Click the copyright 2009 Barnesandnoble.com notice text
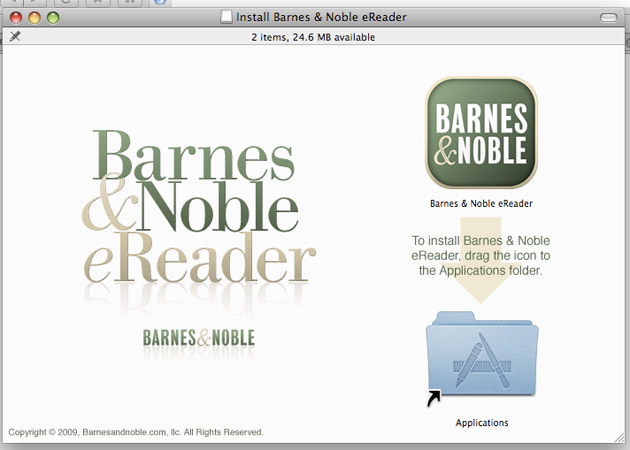The height and width of the screenshot is (450, 630). click(136, 432)
